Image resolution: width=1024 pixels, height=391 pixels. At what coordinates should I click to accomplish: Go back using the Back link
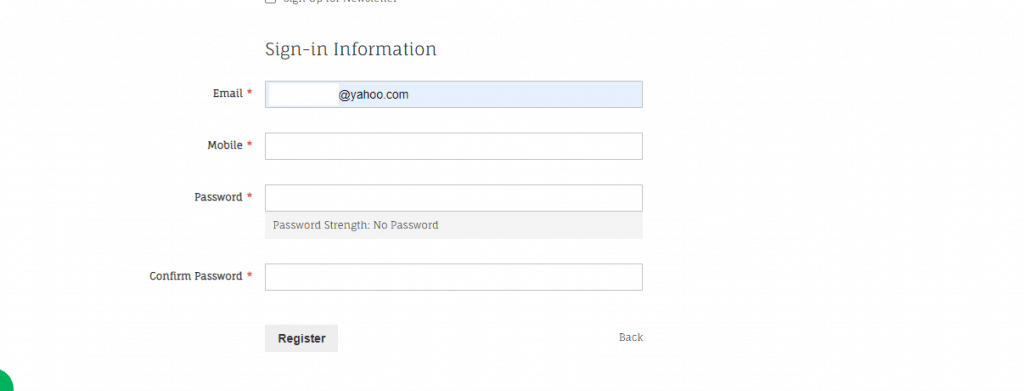coord(631,337)
